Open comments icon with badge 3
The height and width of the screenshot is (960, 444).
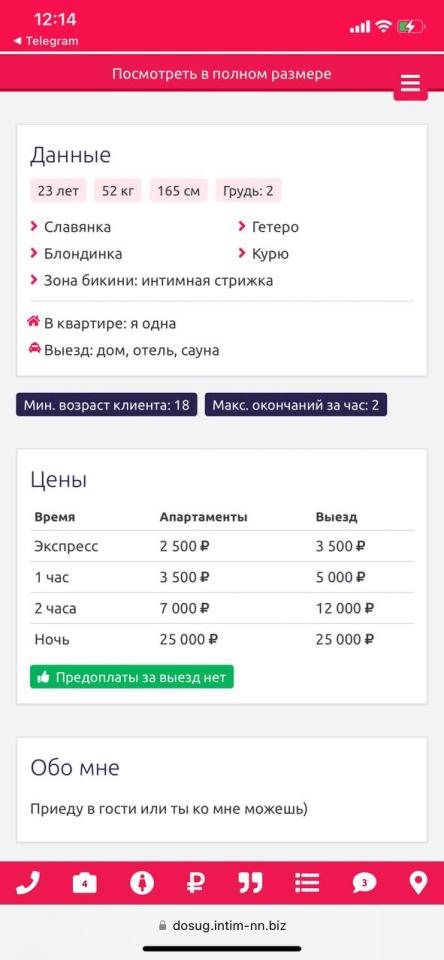364,883
